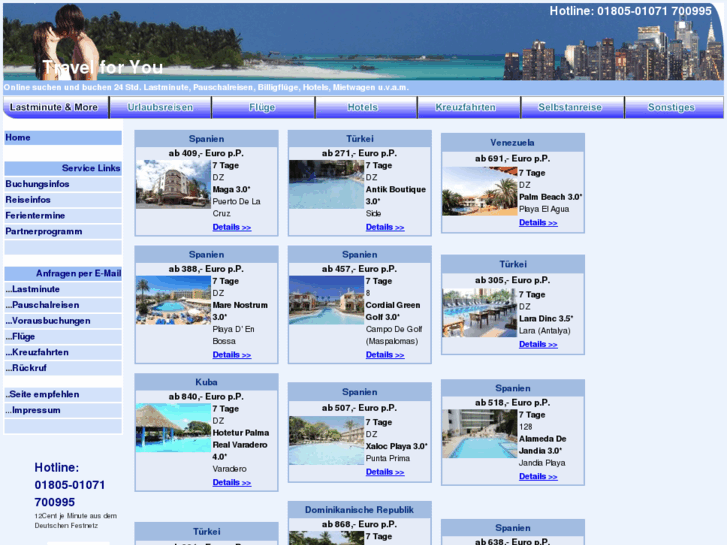
Task: Click the Kuba card header
Action: click(206, 382)
